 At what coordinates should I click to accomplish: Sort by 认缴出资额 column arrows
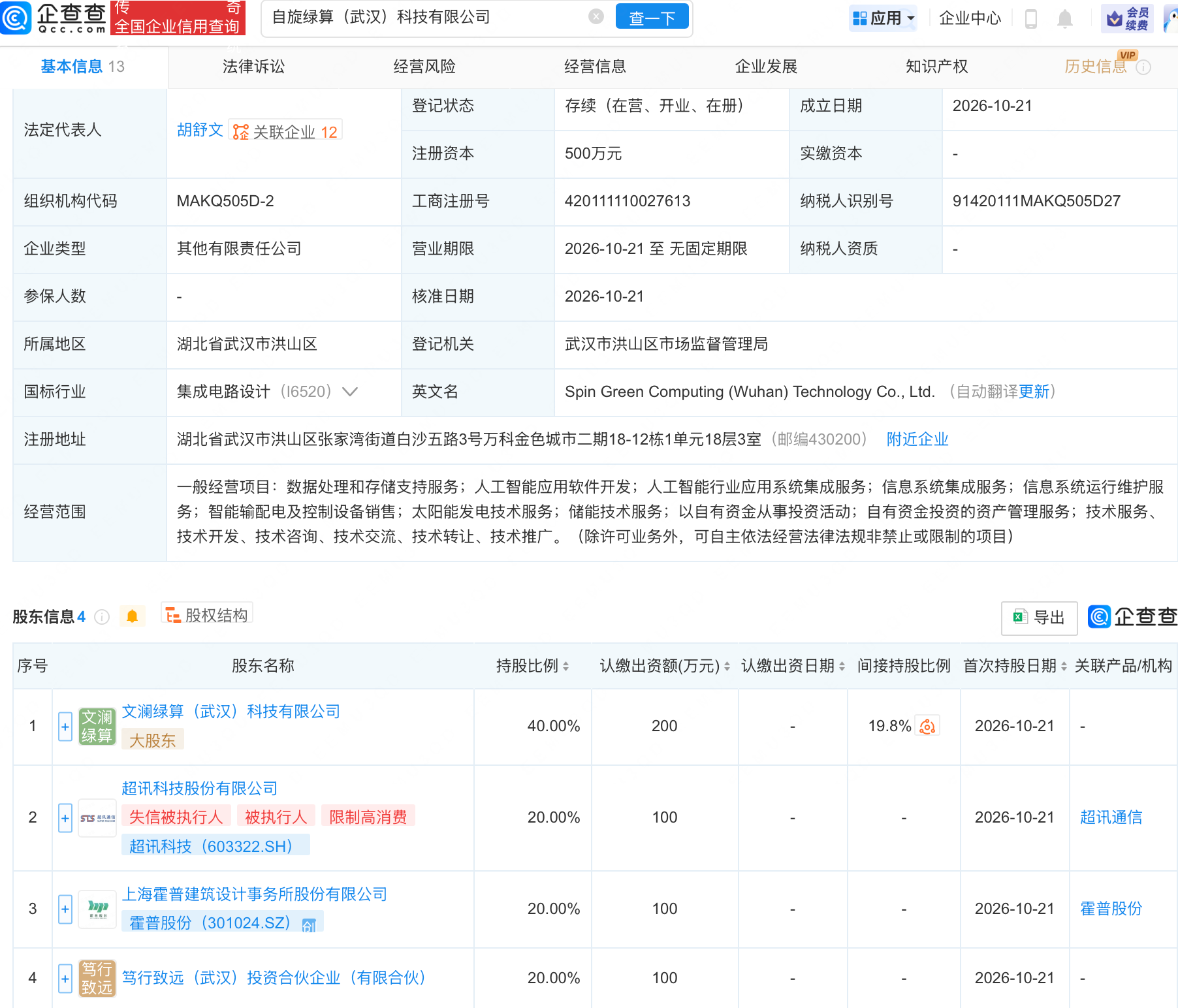[727, 666]
